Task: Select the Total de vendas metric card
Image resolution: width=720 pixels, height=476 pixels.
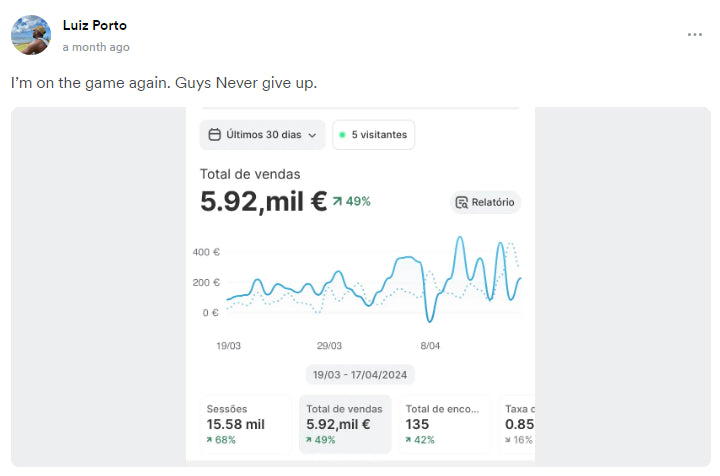Action: (345, 424)
